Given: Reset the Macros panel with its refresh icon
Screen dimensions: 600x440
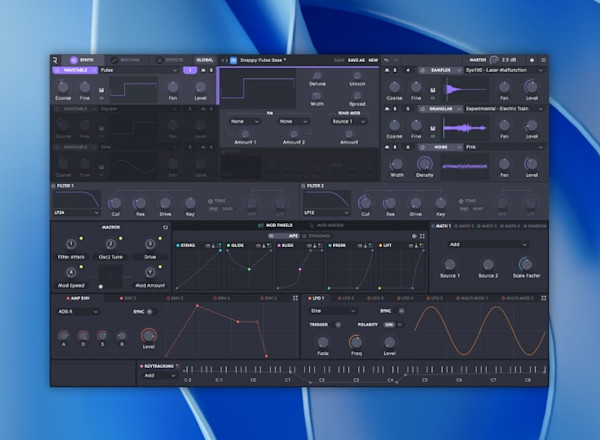Looking at the screenshot, I should (165, 226).
